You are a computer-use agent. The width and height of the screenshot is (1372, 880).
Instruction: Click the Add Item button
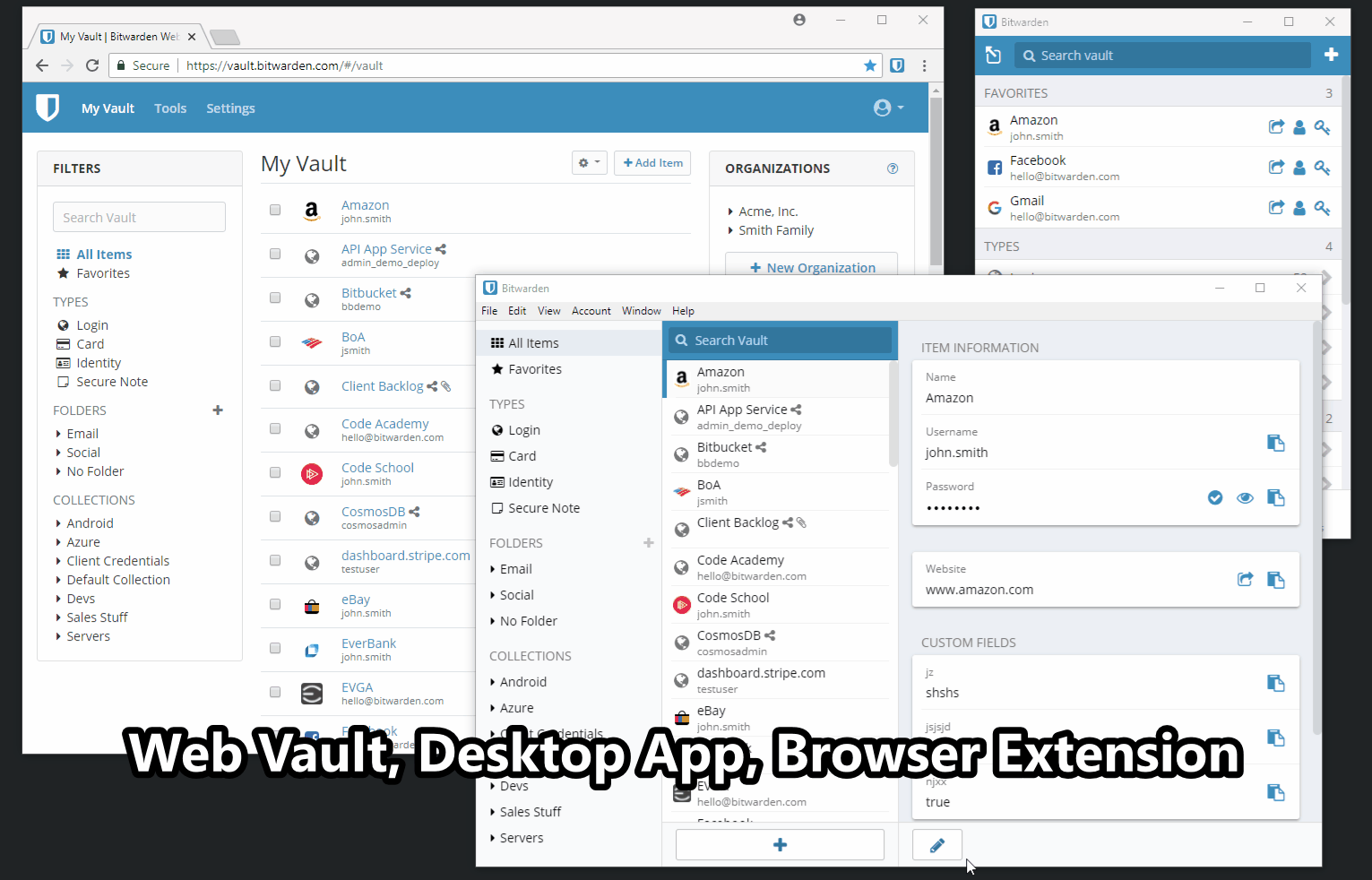click(x=651, y=162)
